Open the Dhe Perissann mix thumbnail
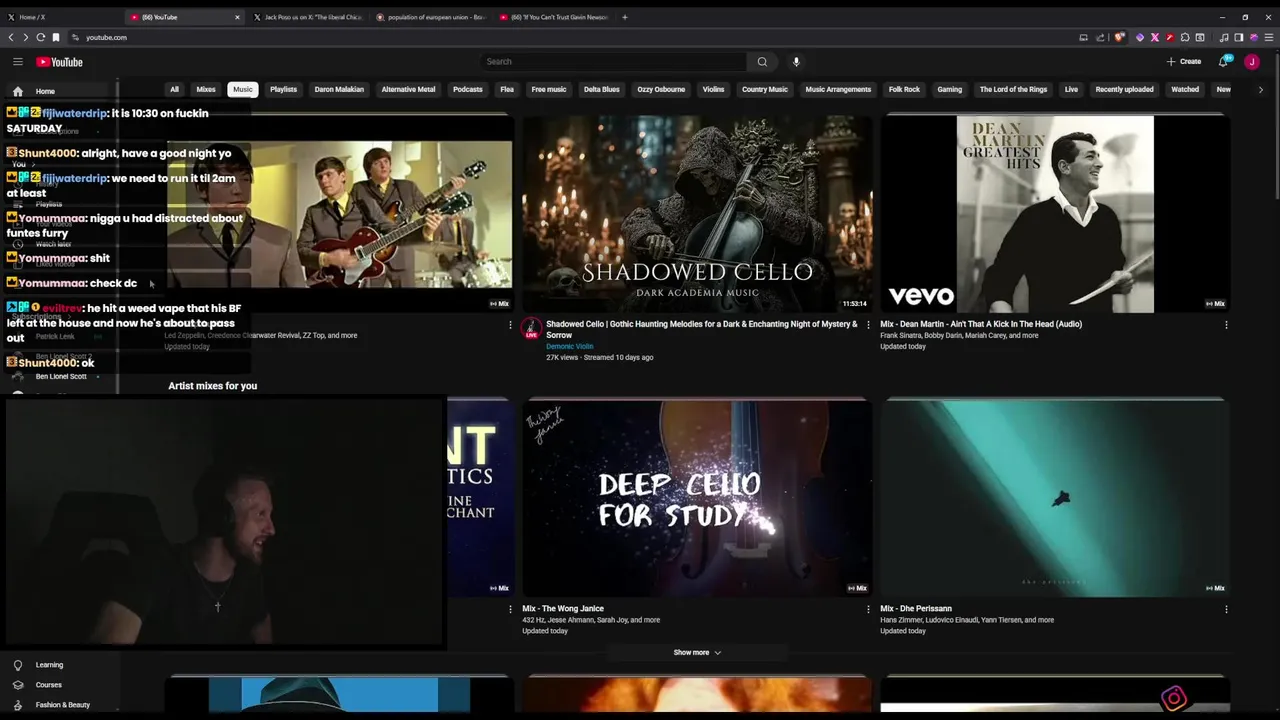 [1055, 498]
